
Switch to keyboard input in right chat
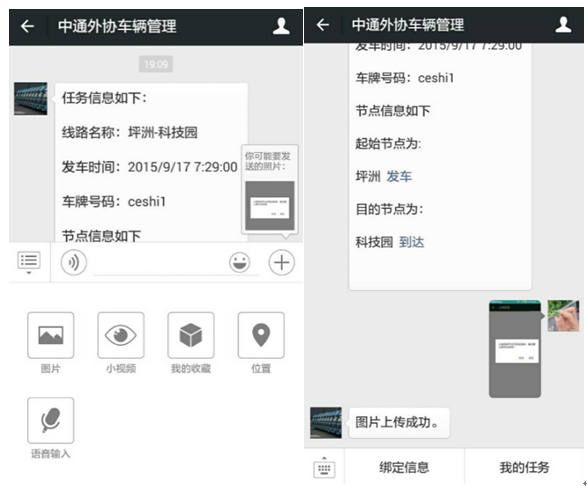(x=324, y=468)
